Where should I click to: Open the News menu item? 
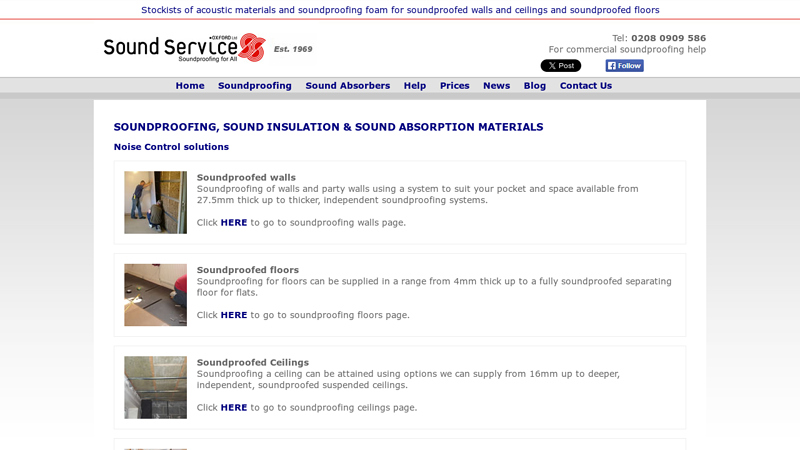coord(496,86)
